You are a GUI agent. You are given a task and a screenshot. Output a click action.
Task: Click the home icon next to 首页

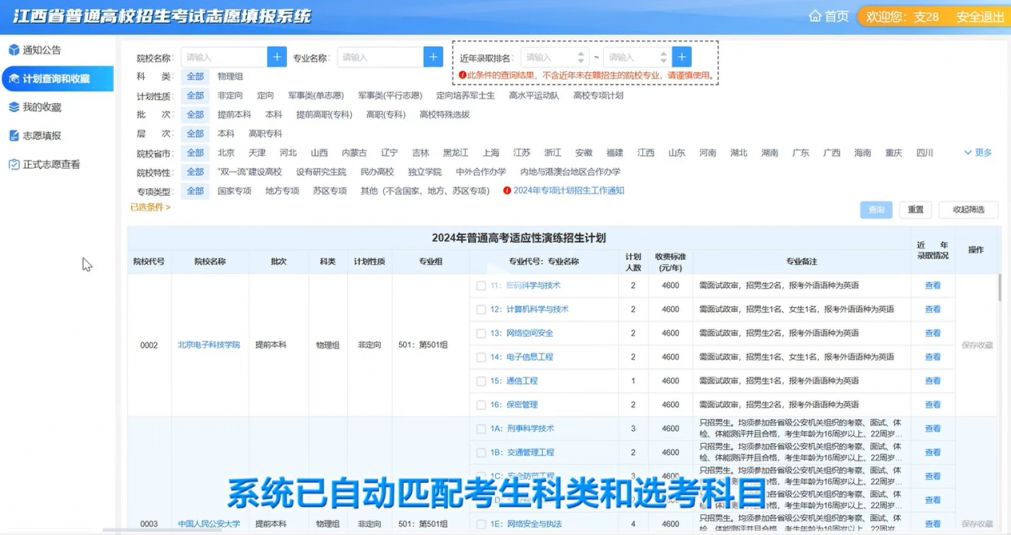coord(815,16)
